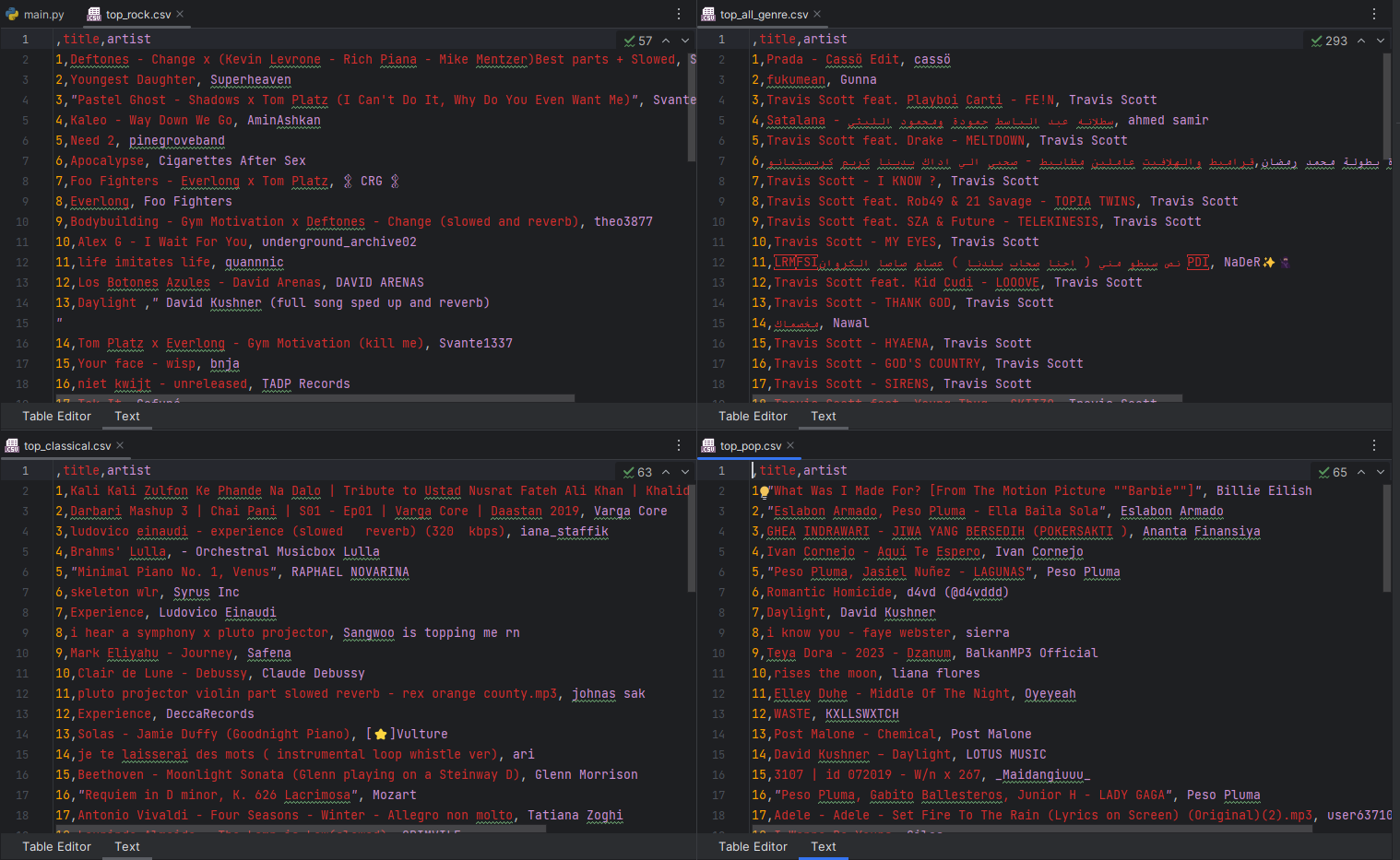Screen dimensions: 1400x860
Task: Go to previous highlighted problem in top_pop.csv
Action: [1361, 472]
